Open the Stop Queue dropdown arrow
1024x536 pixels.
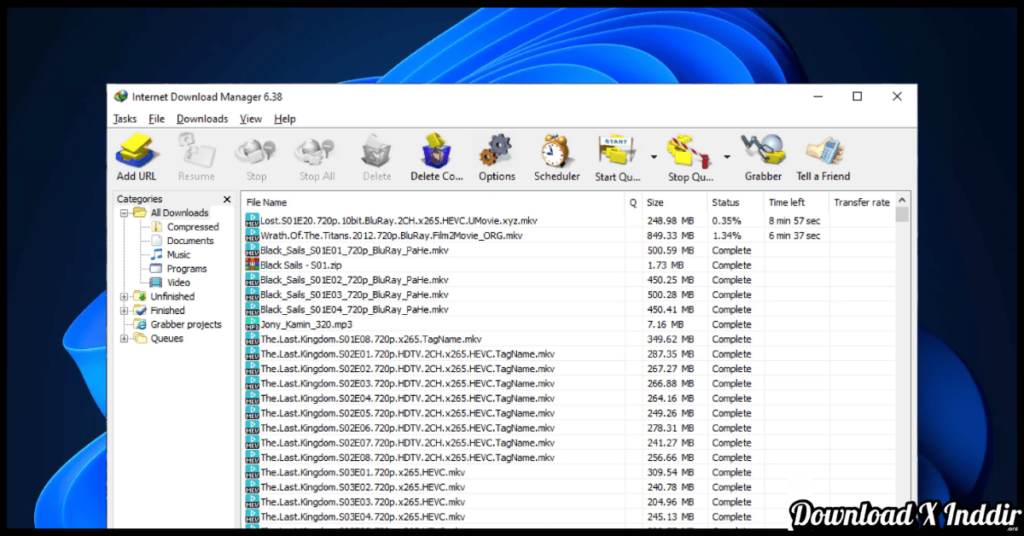pos(727,157)
